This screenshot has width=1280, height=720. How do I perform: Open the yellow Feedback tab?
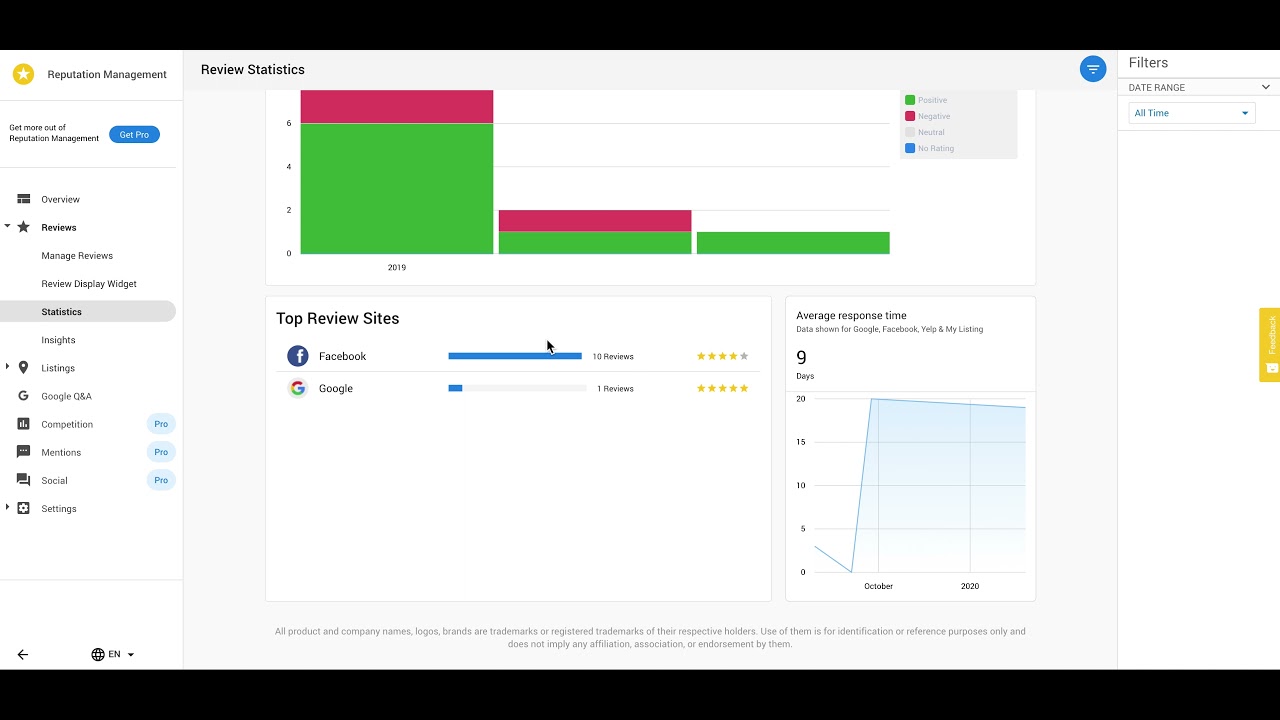1270,345
